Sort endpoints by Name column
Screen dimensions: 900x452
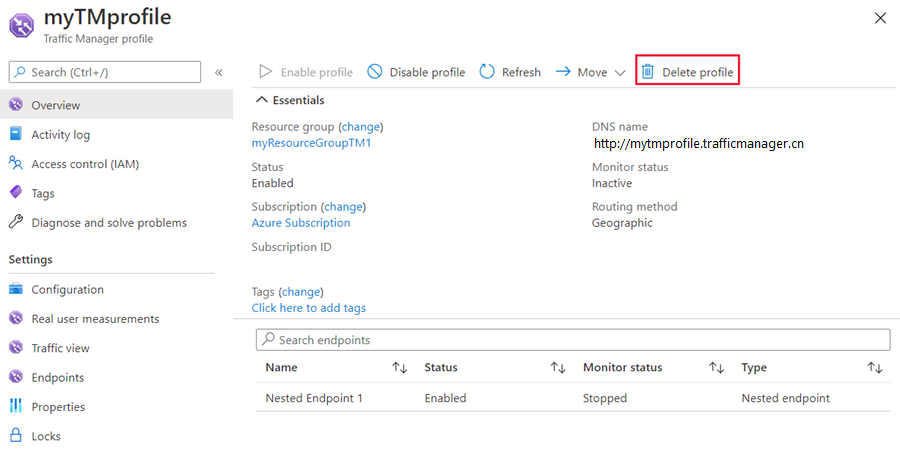(399, 368)
